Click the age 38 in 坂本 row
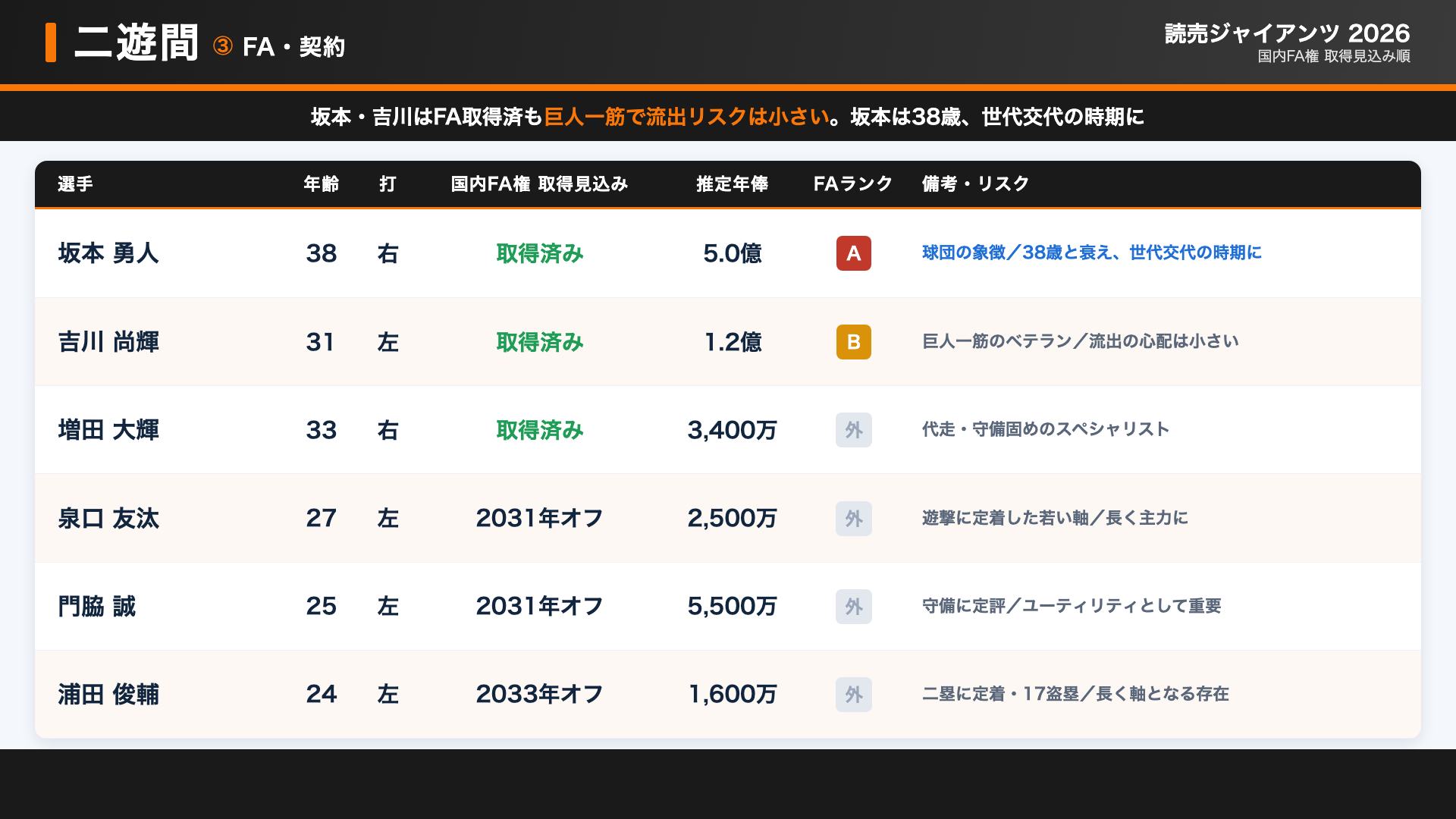The image size is (1456, 819). (322, 253)
